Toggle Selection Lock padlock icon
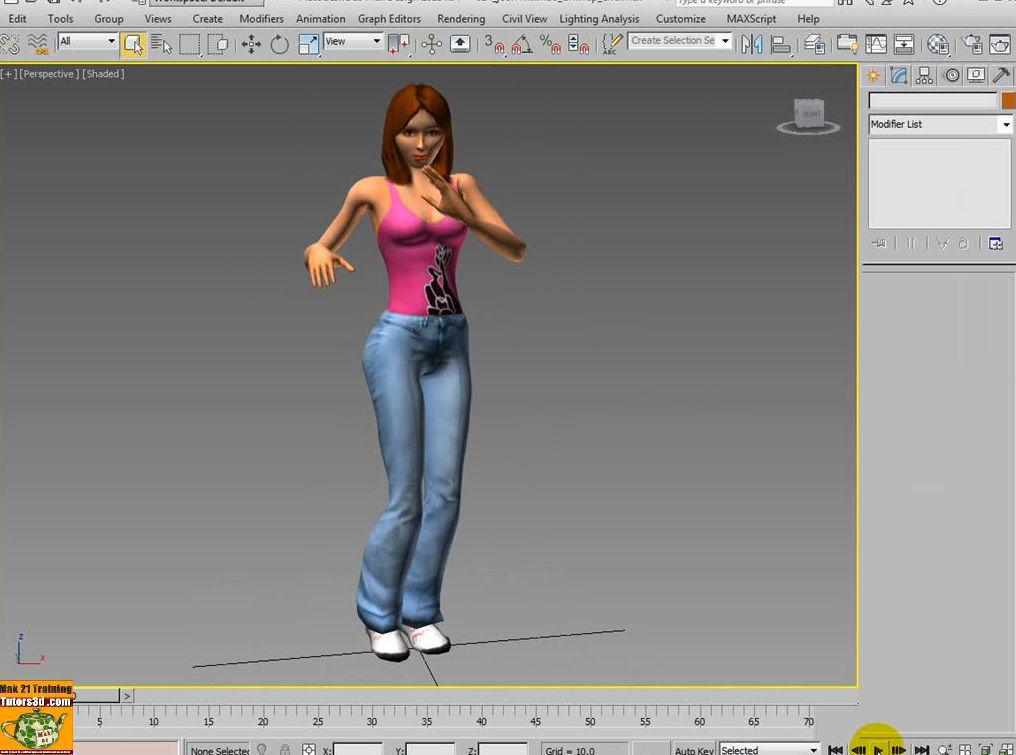 click(x=285, y=750)
